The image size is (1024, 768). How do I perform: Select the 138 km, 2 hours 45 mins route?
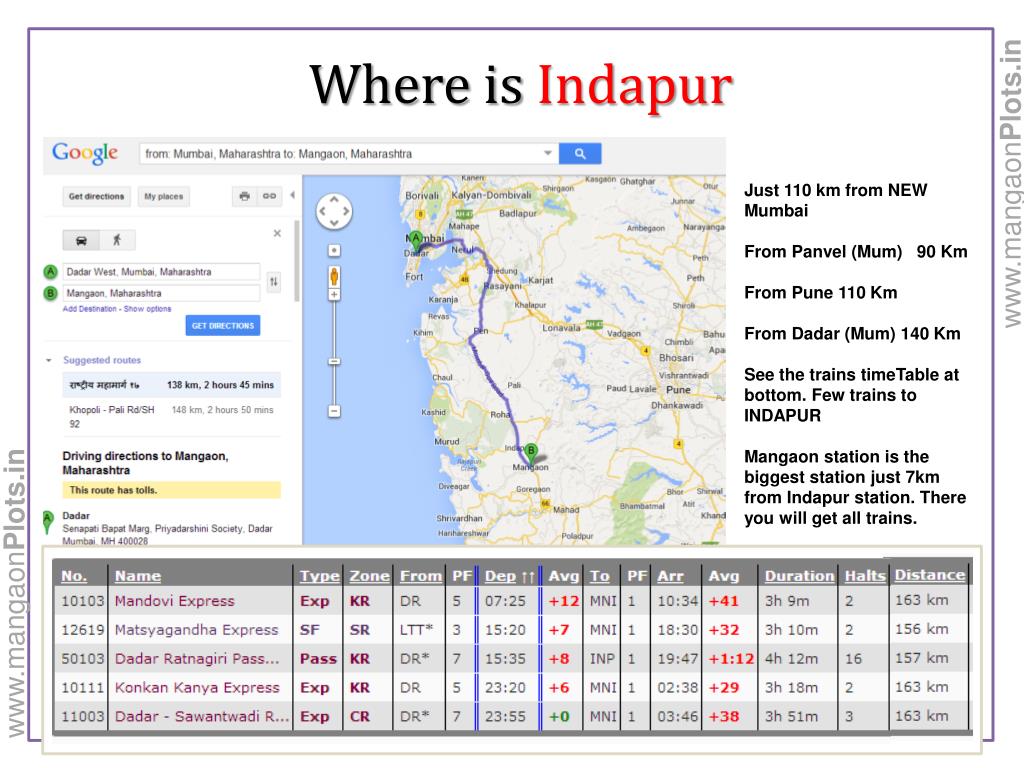click(x=172, y=385)
